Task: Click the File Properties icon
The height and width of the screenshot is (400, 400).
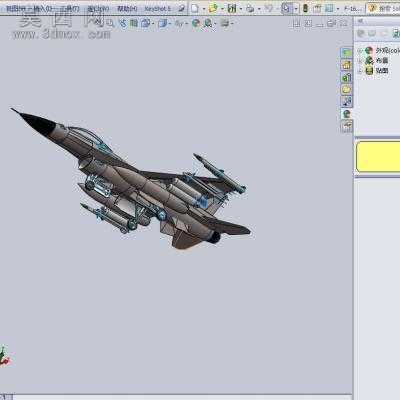Action: 317,8
